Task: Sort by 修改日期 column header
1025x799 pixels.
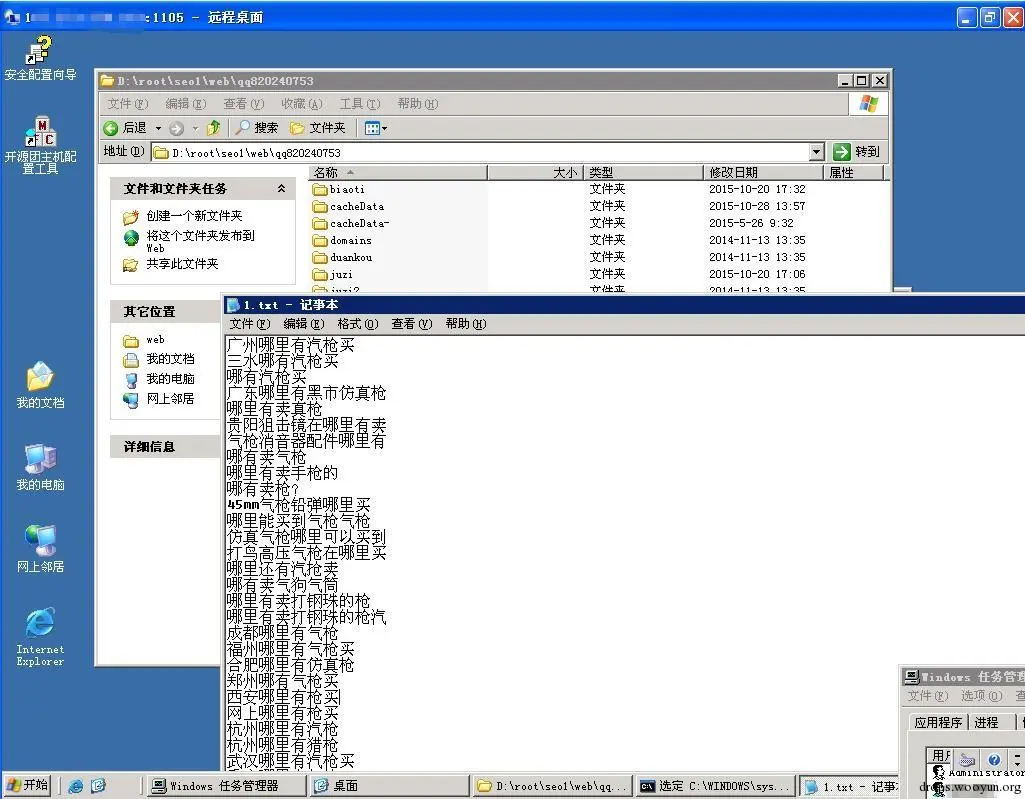Action: 764,173
